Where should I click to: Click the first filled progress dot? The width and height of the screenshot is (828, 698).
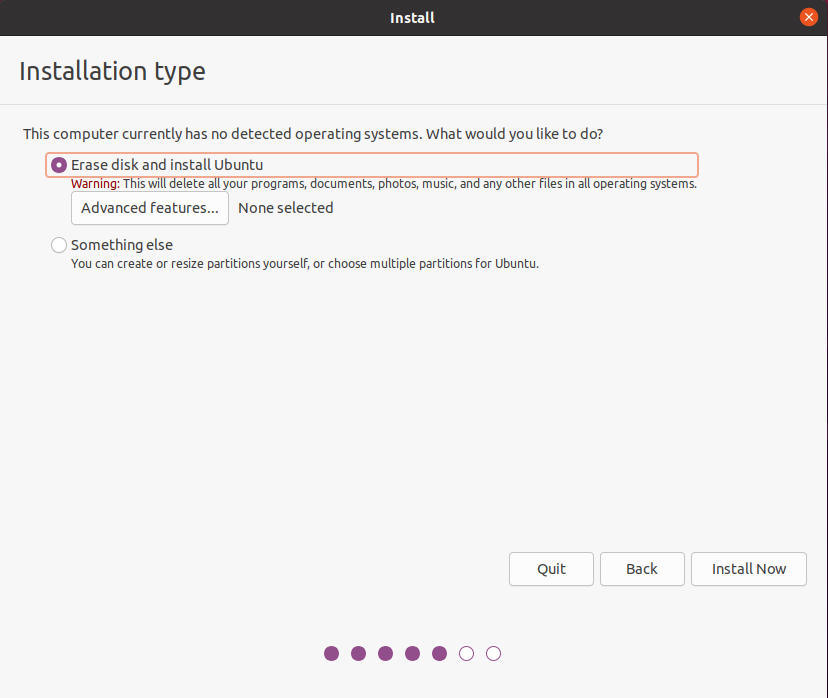click(x=332, y=654)
